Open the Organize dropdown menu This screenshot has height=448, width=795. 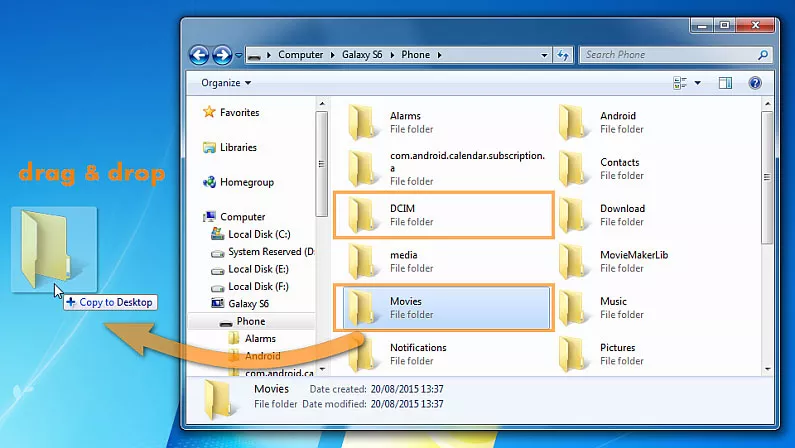pos(226,83)
